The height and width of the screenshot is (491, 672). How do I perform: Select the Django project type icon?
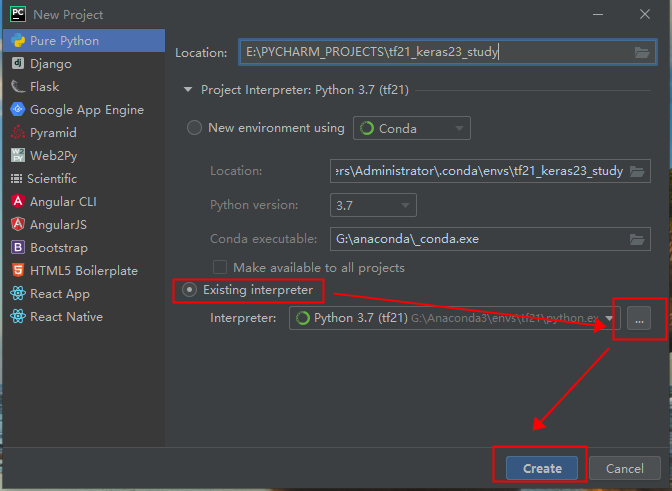(17, 64)
